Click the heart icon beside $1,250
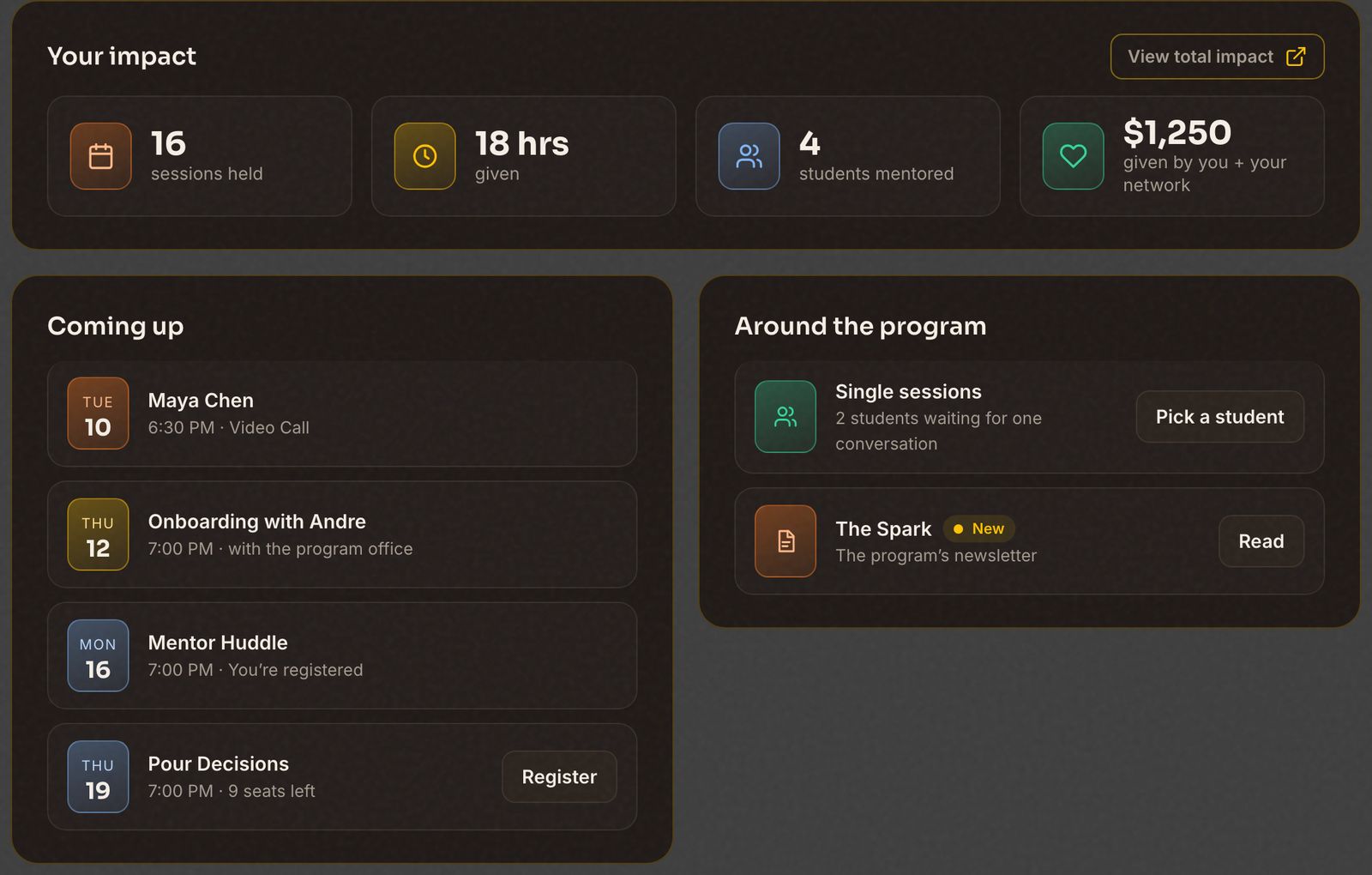Viewport: 1372px width, 875px height. [1074, 156]
